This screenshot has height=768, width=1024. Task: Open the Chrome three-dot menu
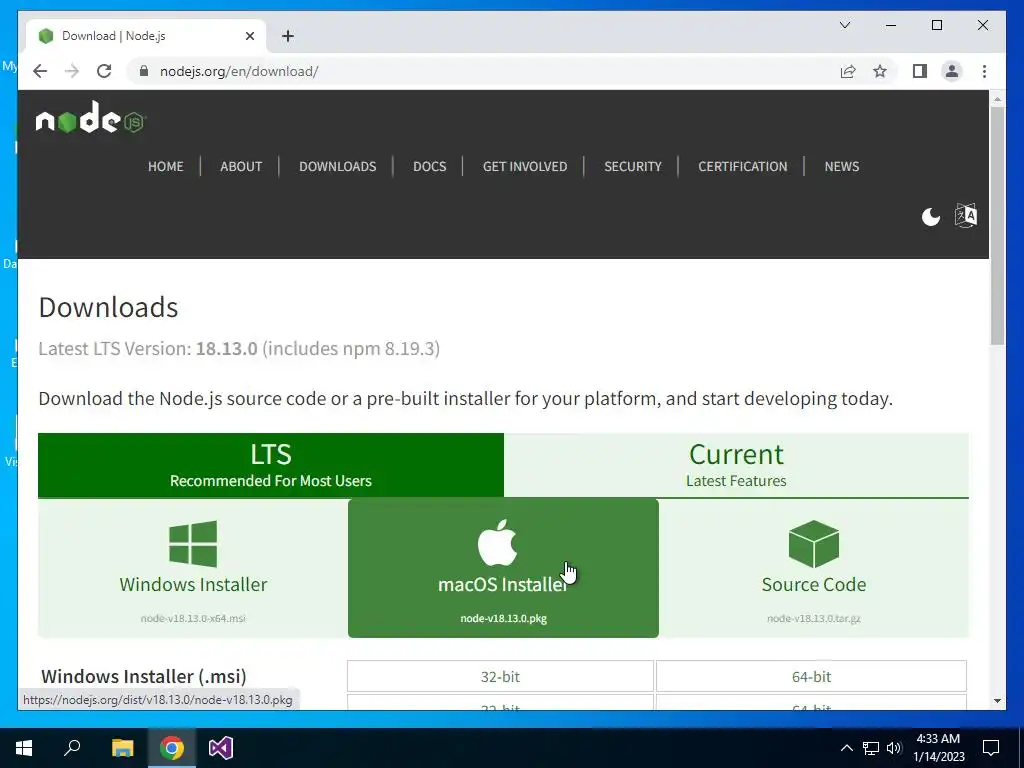coord(984,71)
